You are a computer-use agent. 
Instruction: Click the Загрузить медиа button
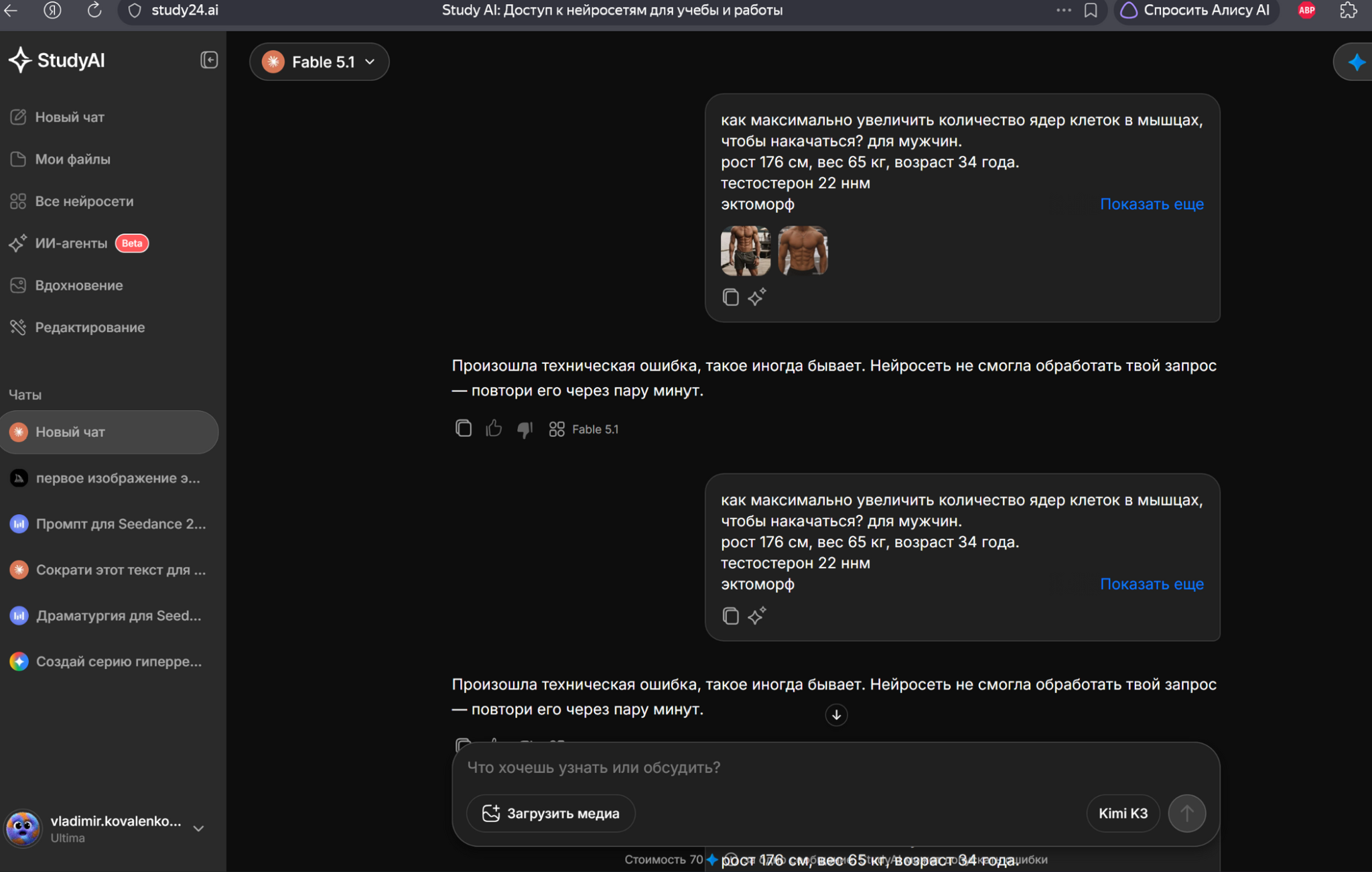pyautogui.click(x=551, y=813)
